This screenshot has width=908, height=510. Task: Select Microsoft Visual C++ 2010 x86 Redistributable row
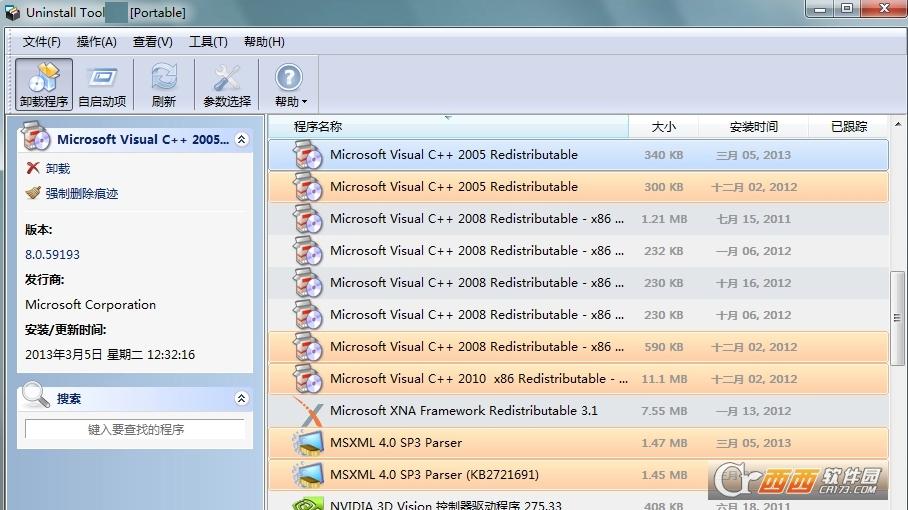(x=578, y=379)
